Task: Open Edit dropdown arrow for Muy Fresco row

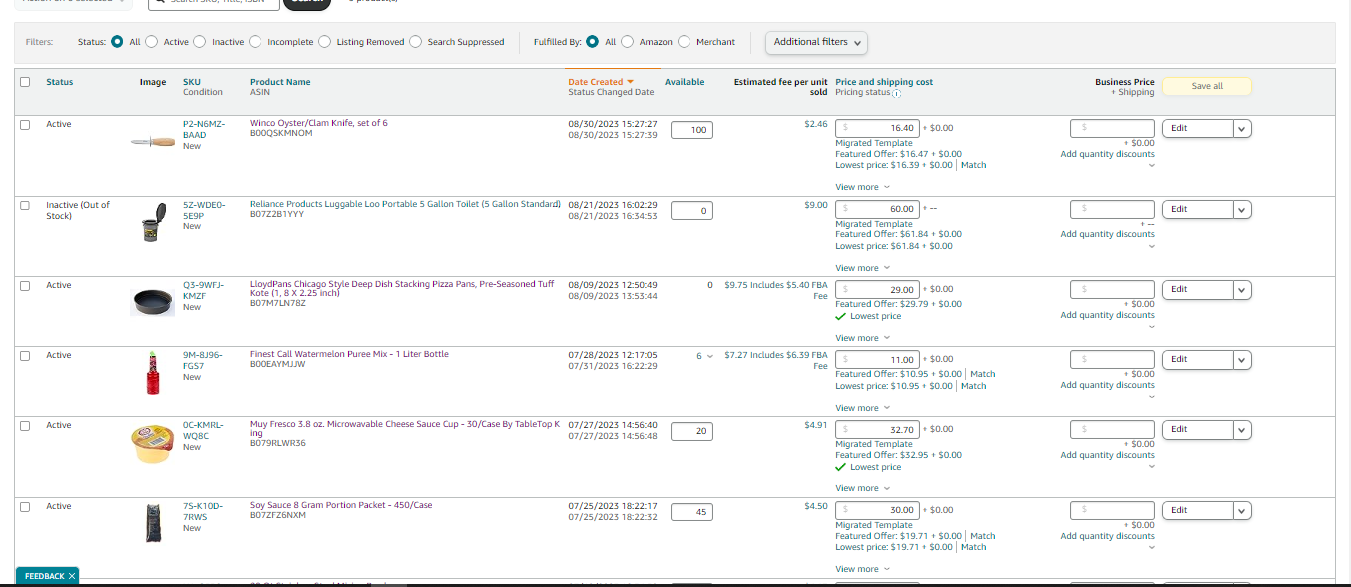Action: [1242, 429]
